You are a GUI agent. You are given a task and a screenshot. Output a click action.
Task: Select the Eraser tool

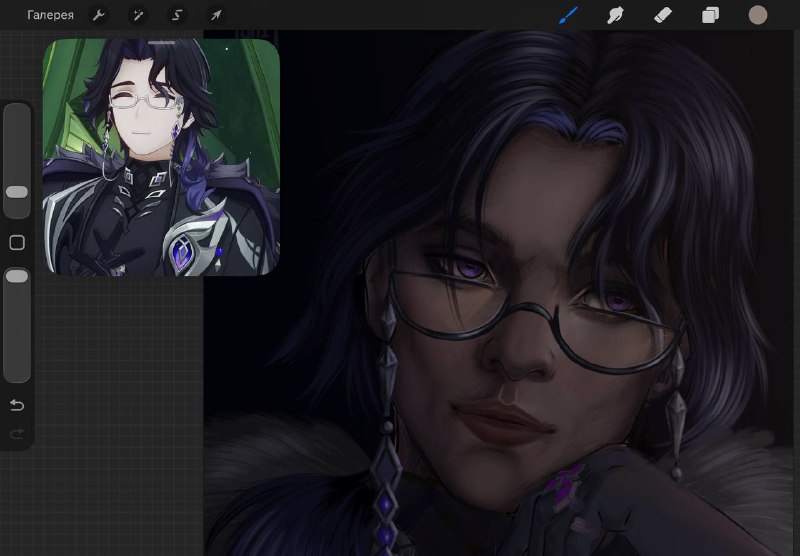click(x=663, y=15)
